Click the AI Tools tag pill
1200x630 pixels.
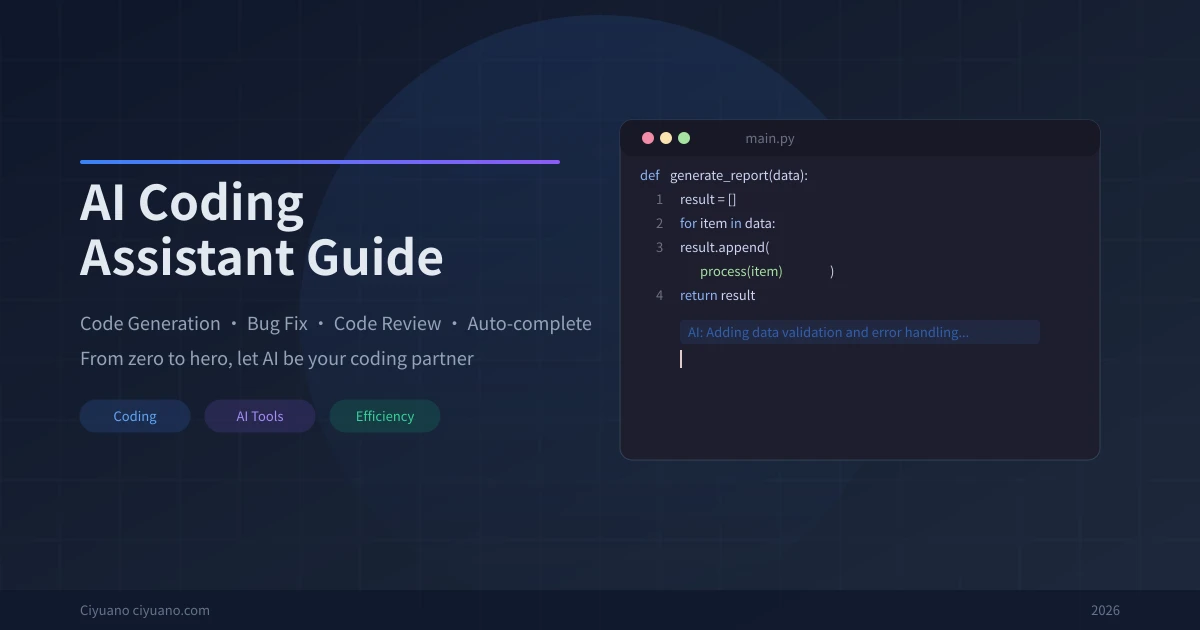[x=260, y=416]
